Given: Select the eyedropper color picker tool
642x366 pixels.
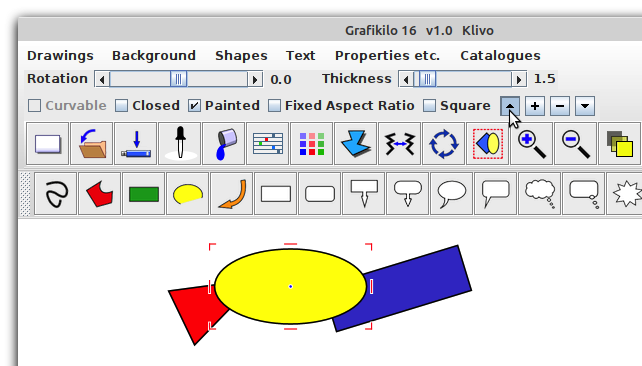Looking at the screenshot, I should click(181, 143).
